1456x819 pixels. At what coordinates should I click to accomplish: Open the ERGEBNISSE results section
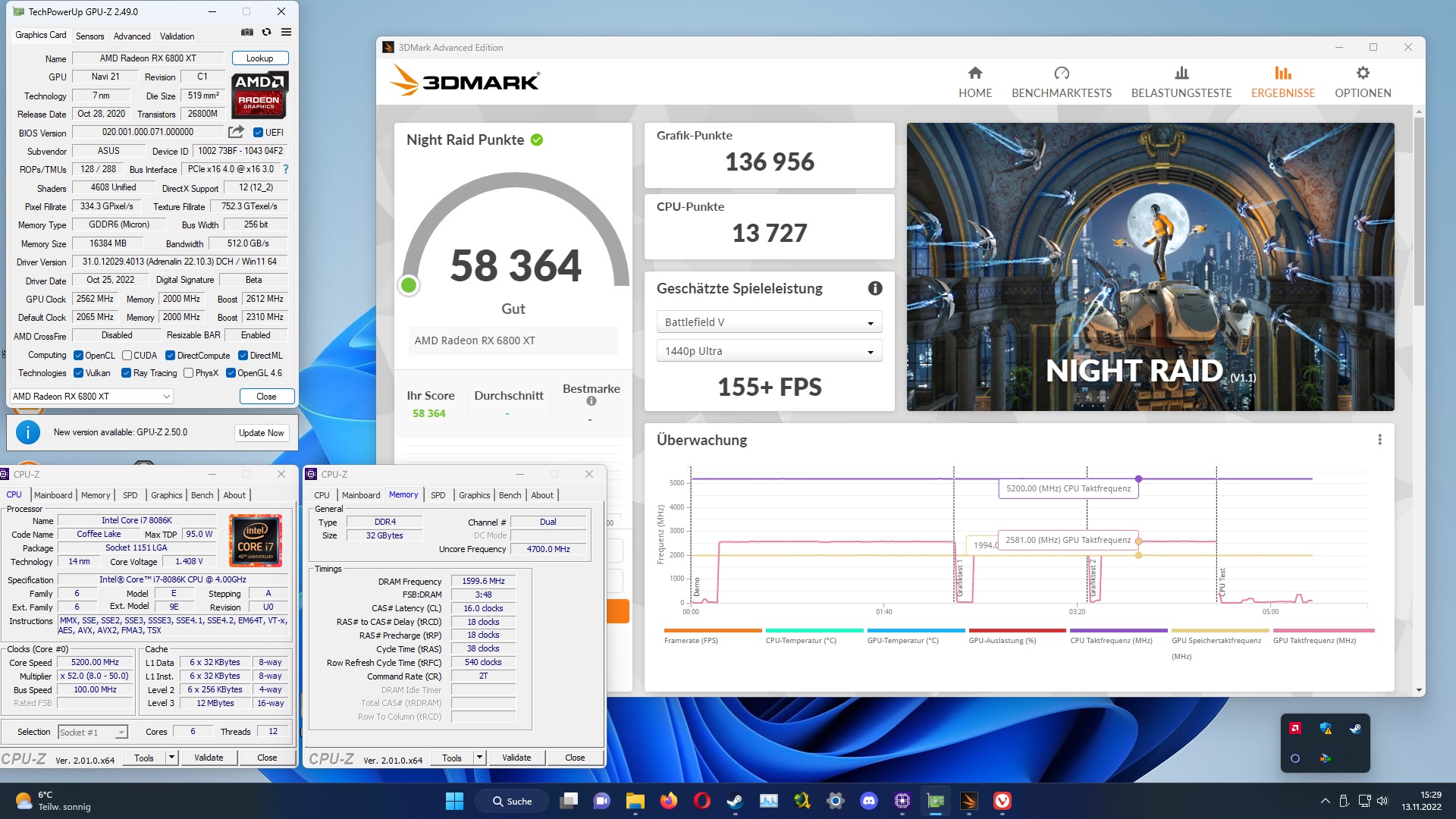click(x=1283, y=83)
